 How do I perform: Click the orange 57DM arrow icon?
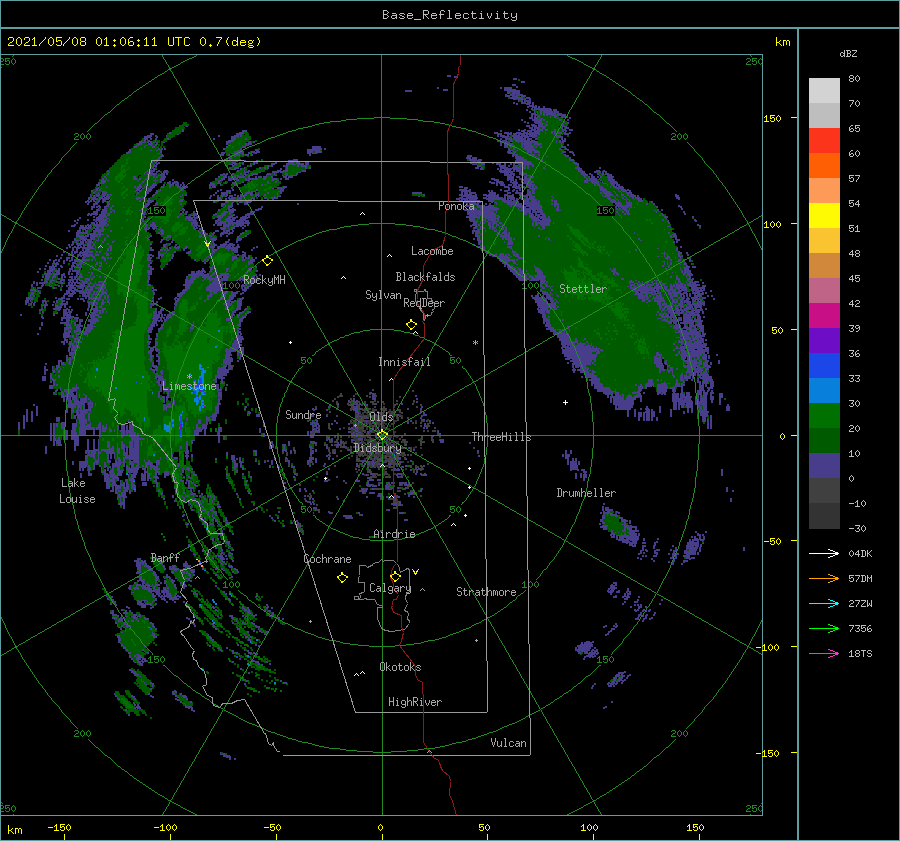pos(824,579)
